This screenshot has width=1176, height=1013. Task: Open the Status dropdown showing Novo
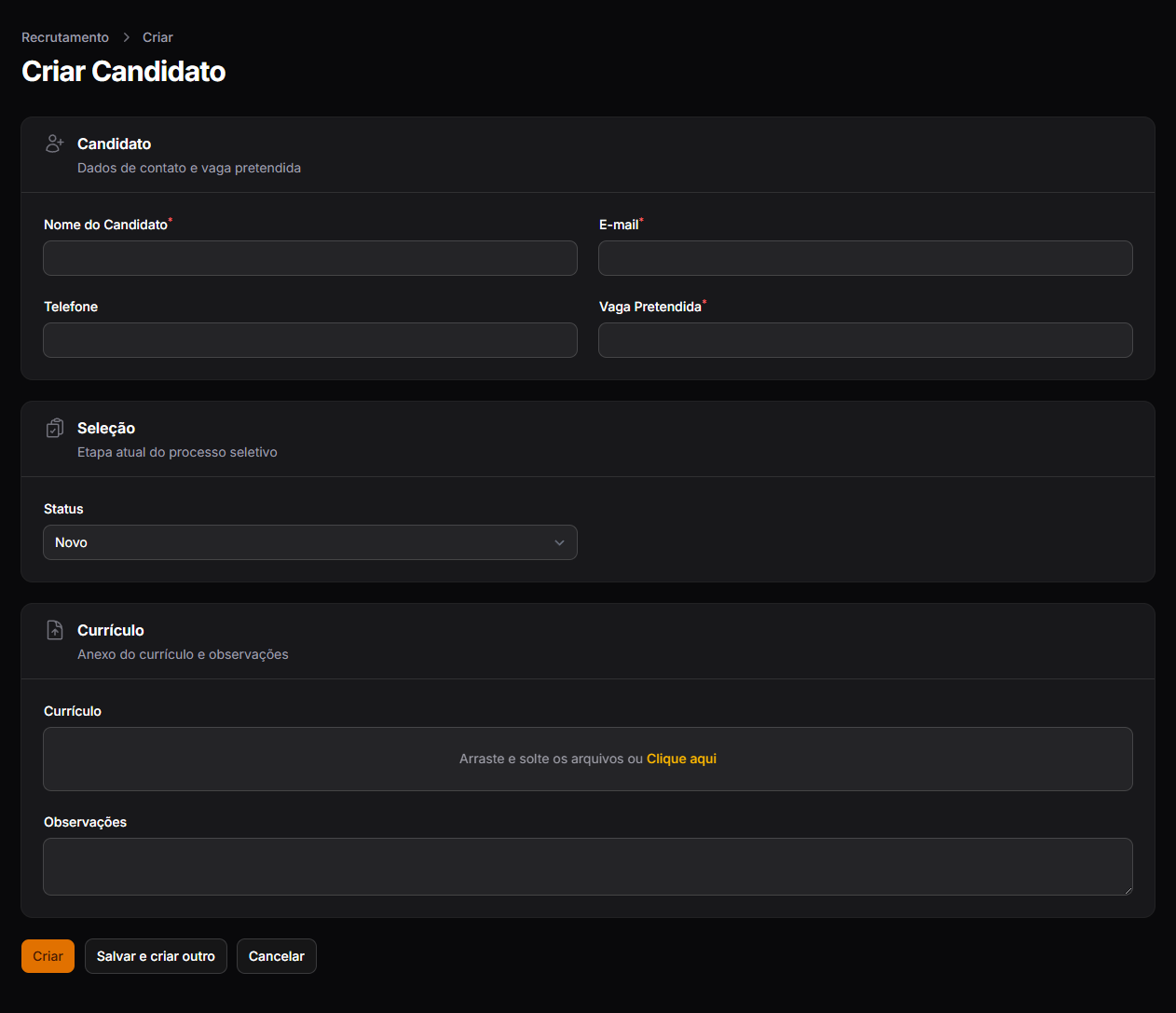coord(310,542)
